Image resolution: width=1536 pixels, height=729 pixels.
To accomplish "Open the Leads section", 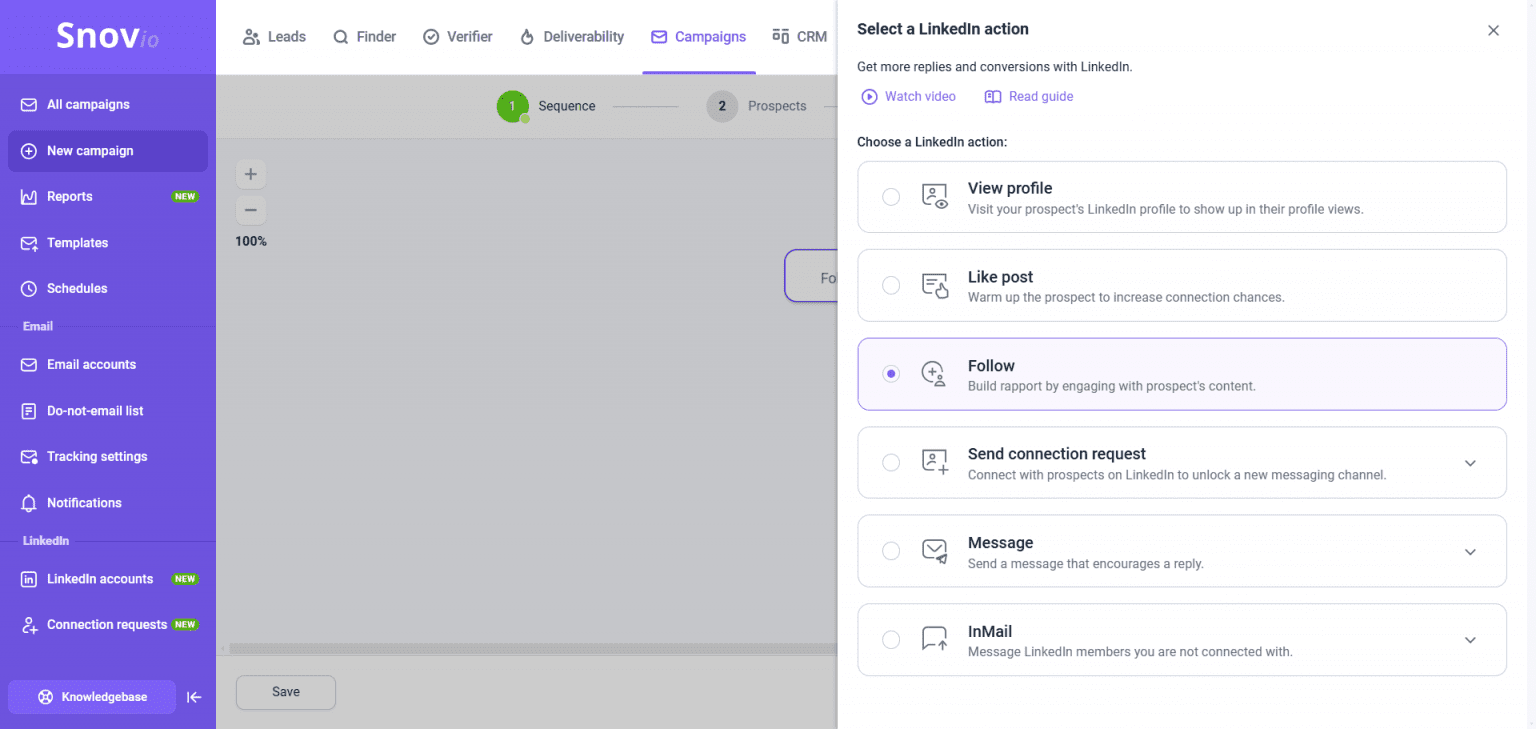I will tap(274, 36).
